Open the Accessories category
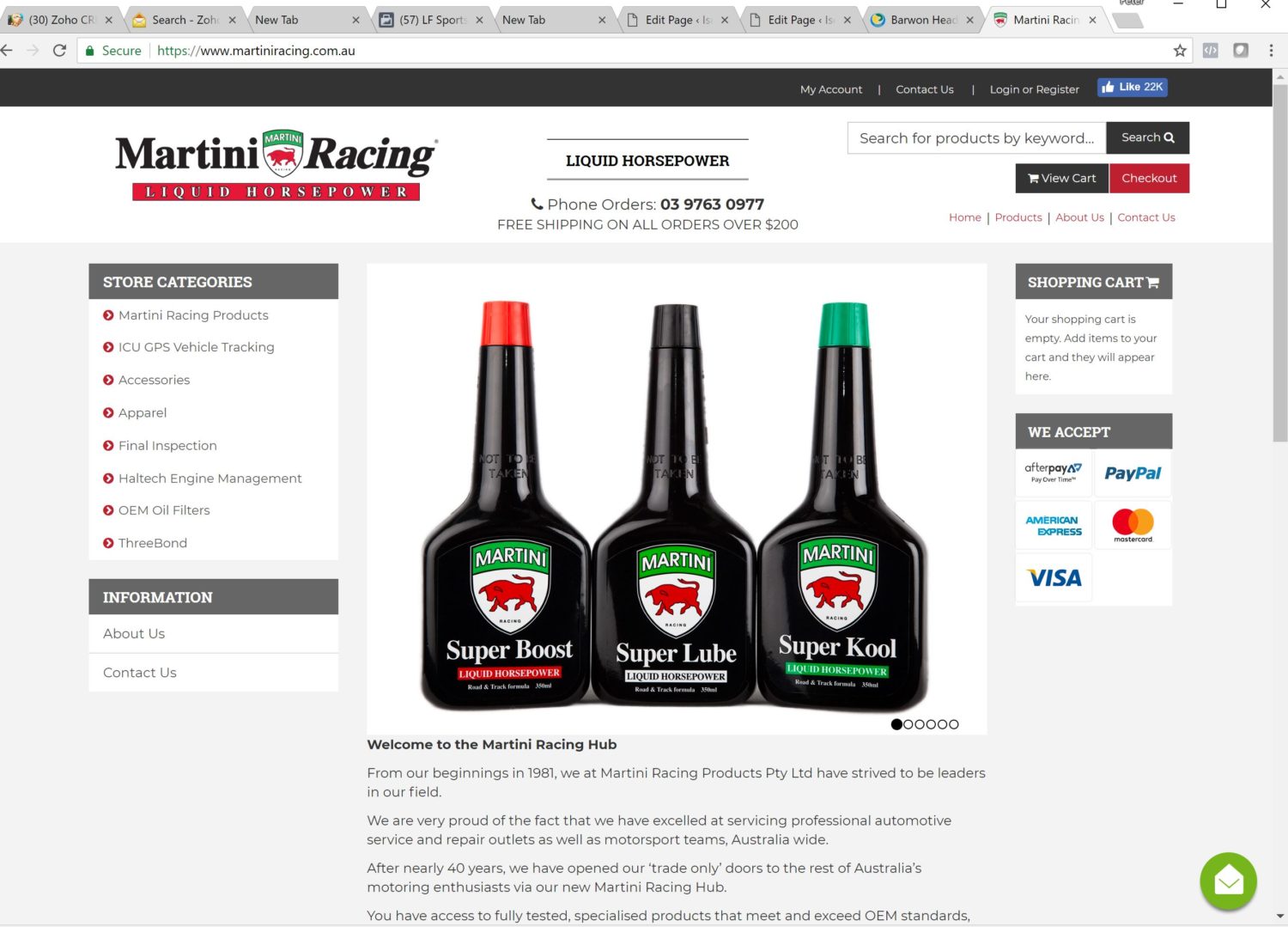Screen dimensions: 1288x927 pyautogui.click(x=154, y=380)
